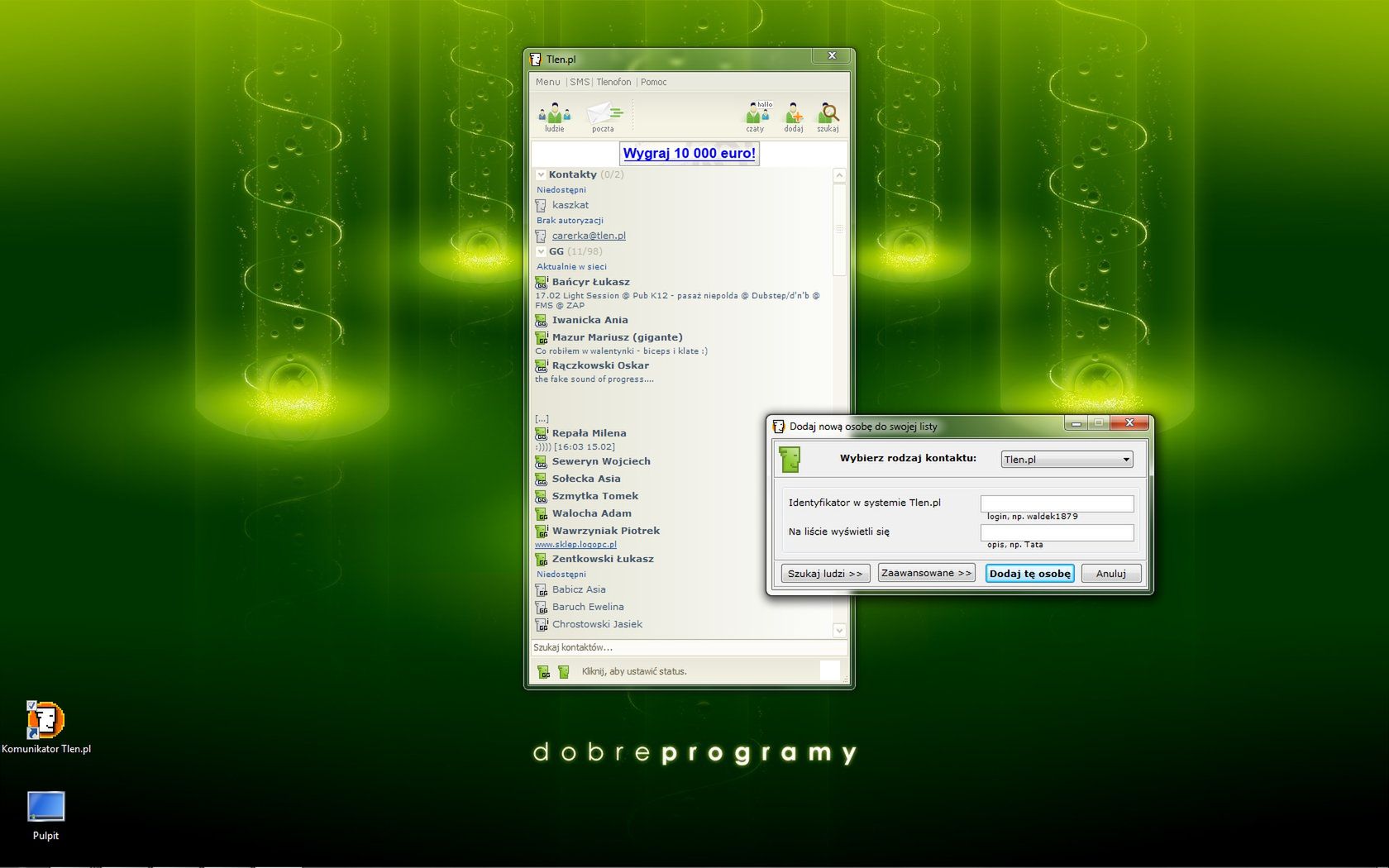Click the contact list scrollbar up arrow
The width and height of the screenshot is (1389, 868).
click(x=839, y=175)
